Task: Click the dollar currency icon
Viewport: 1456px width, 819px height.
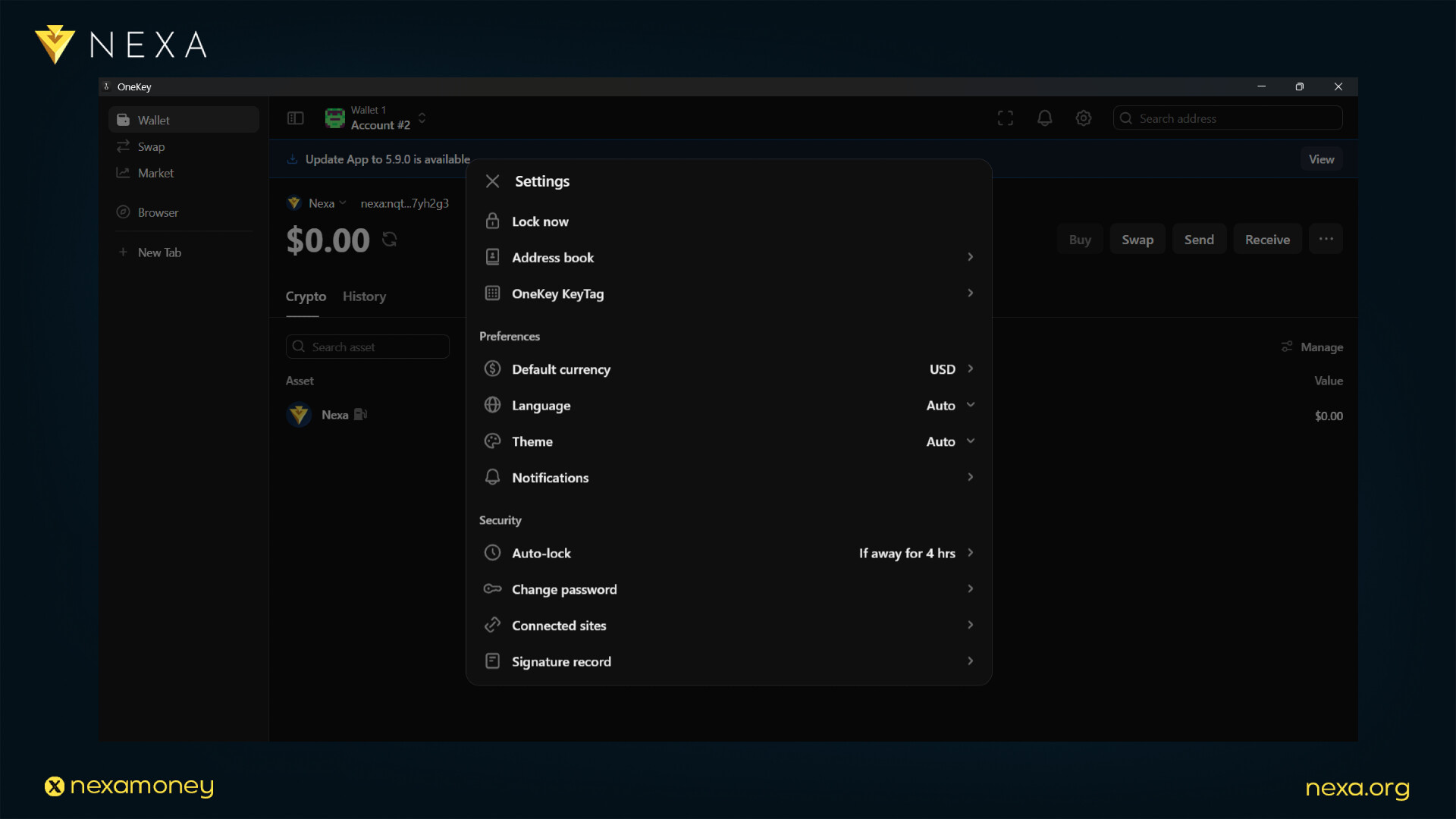Action: click(x=492, y=369)
